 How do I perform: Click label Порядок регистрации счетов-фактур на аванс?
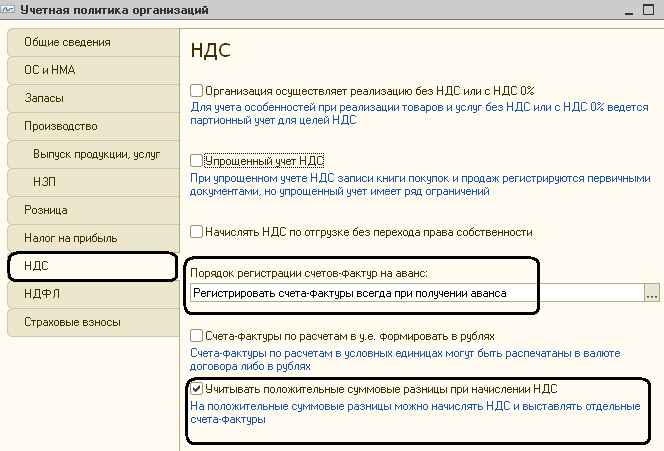pyautogui.click(x=309, y=273)
